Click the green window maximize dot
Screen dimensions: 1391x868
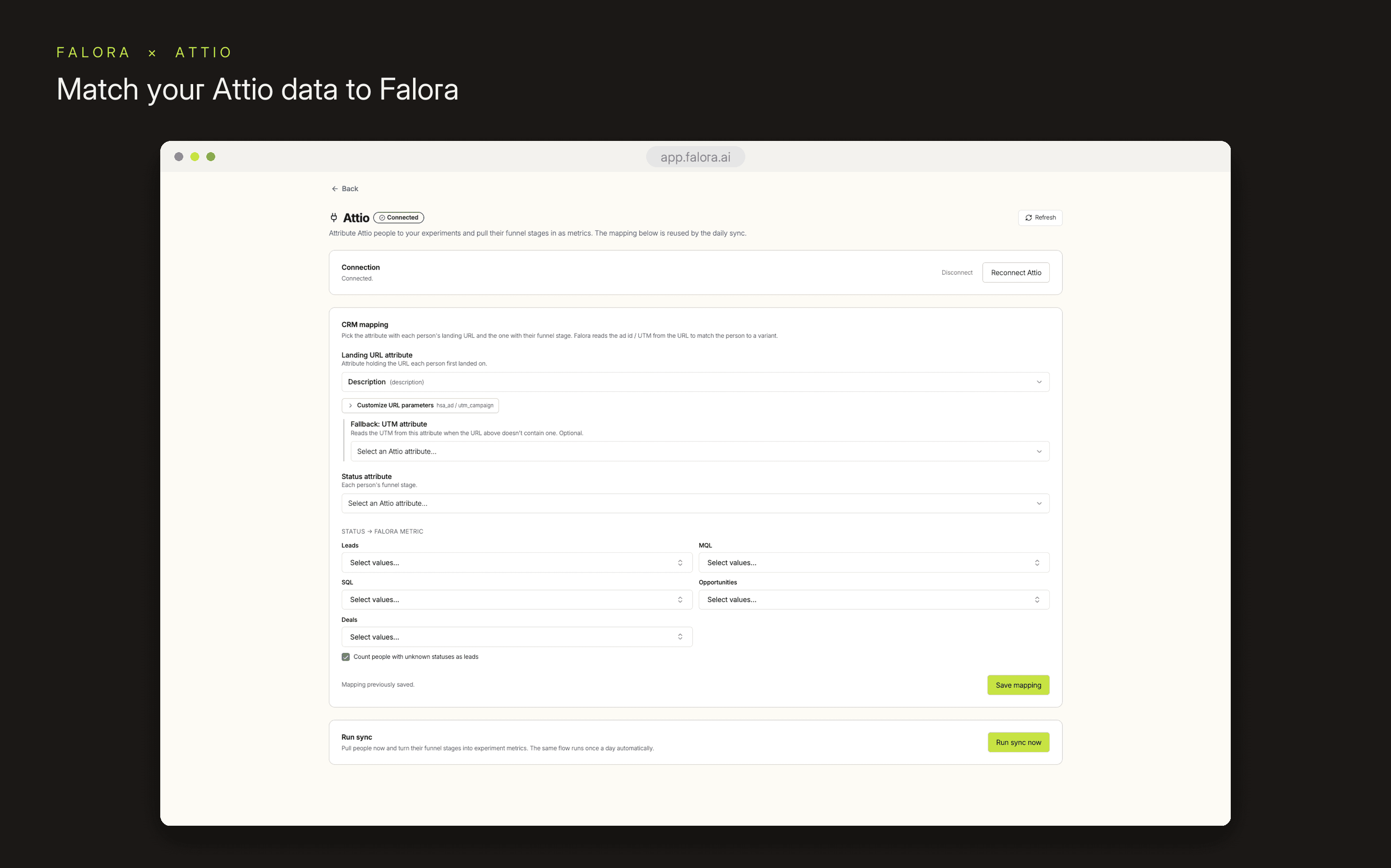(x=211, y=157)
